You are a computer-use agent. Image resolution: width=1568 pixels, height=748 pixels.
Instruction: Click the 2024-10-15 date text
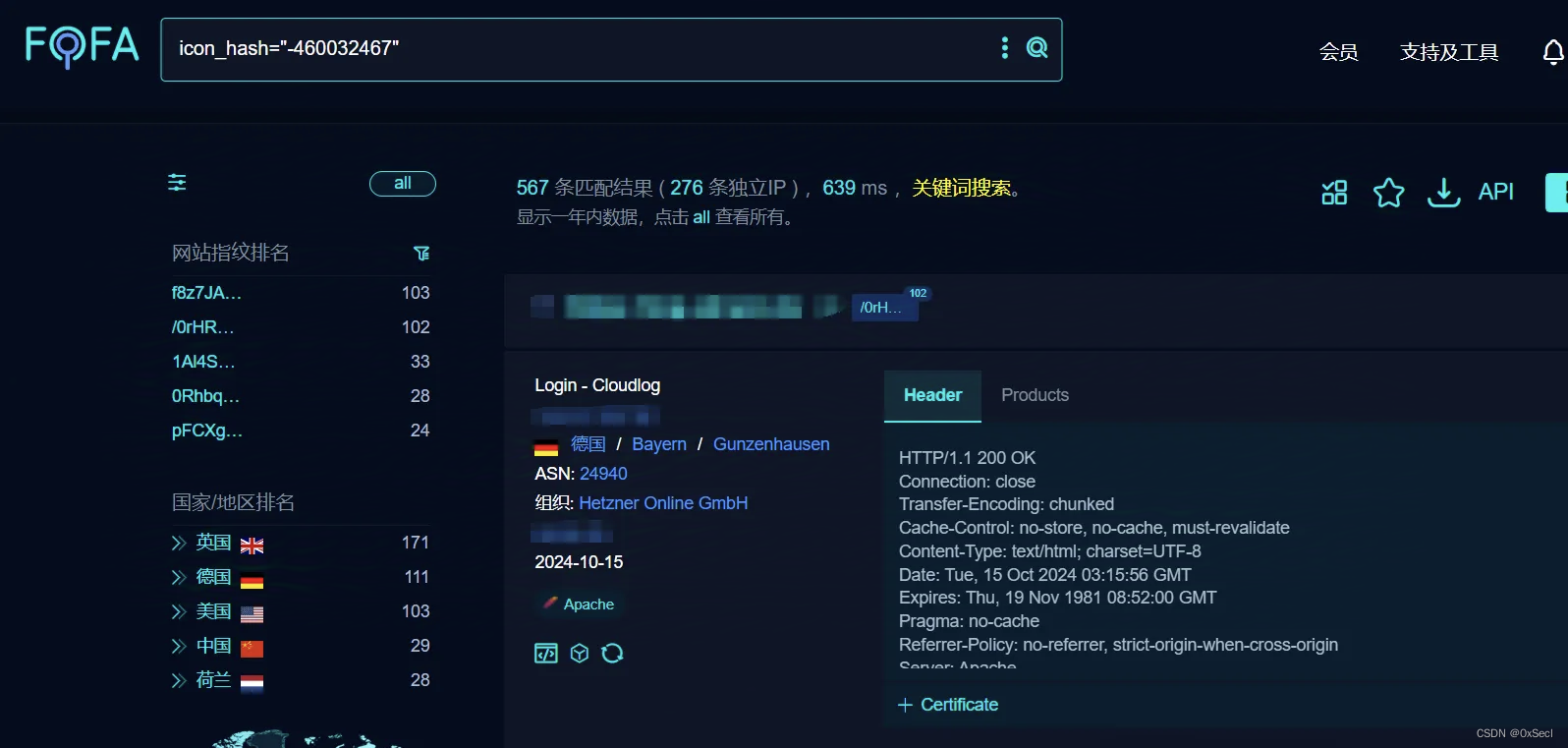click(579, 562)
